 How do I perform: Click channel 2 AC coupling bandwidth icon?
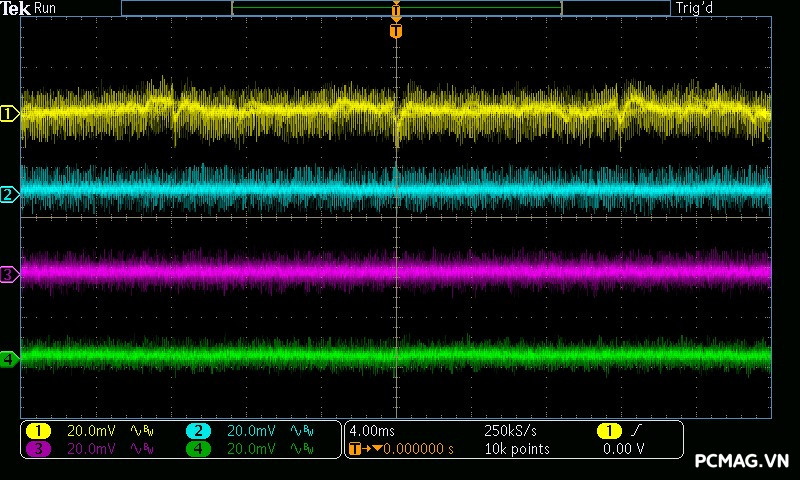click(x=300, y=431)
